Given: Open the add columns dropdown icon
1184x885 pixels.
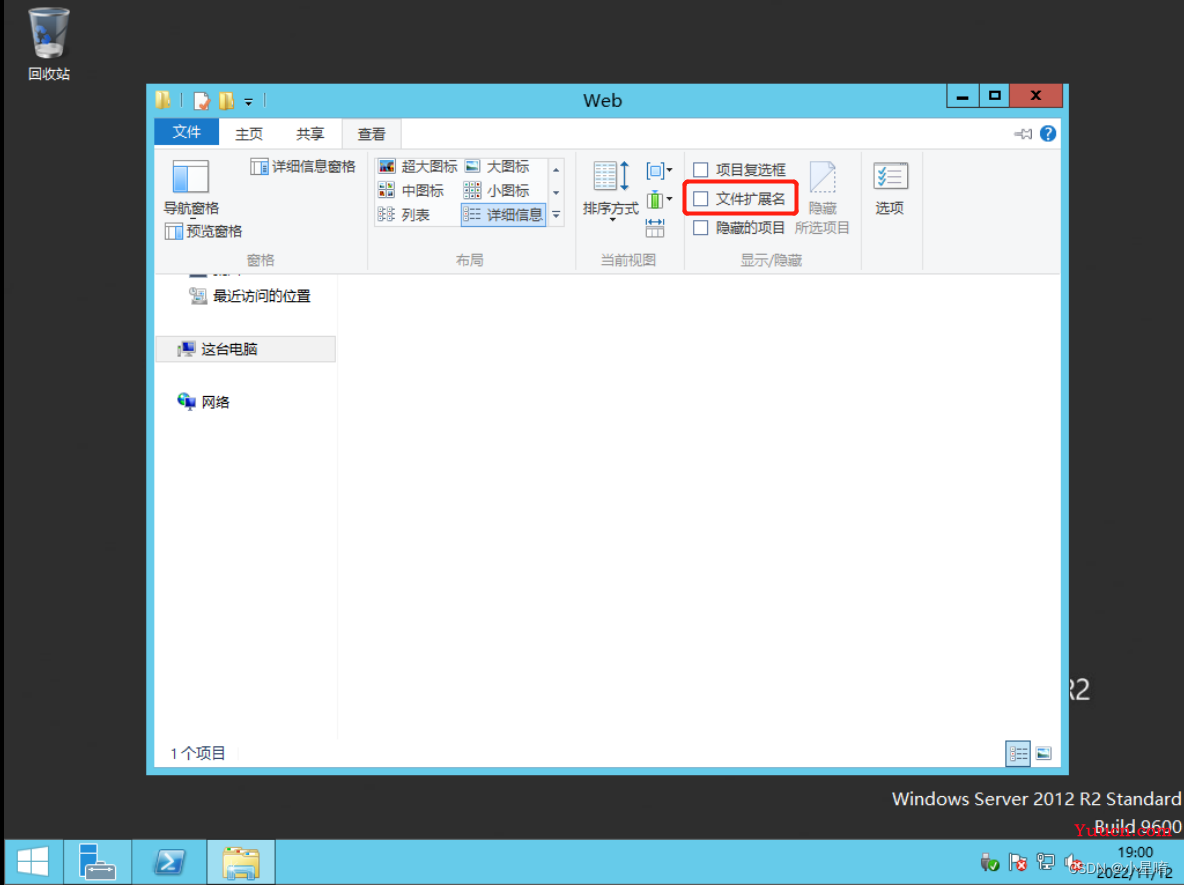Looking at the screenshot, I should click(x=659, y=199).
